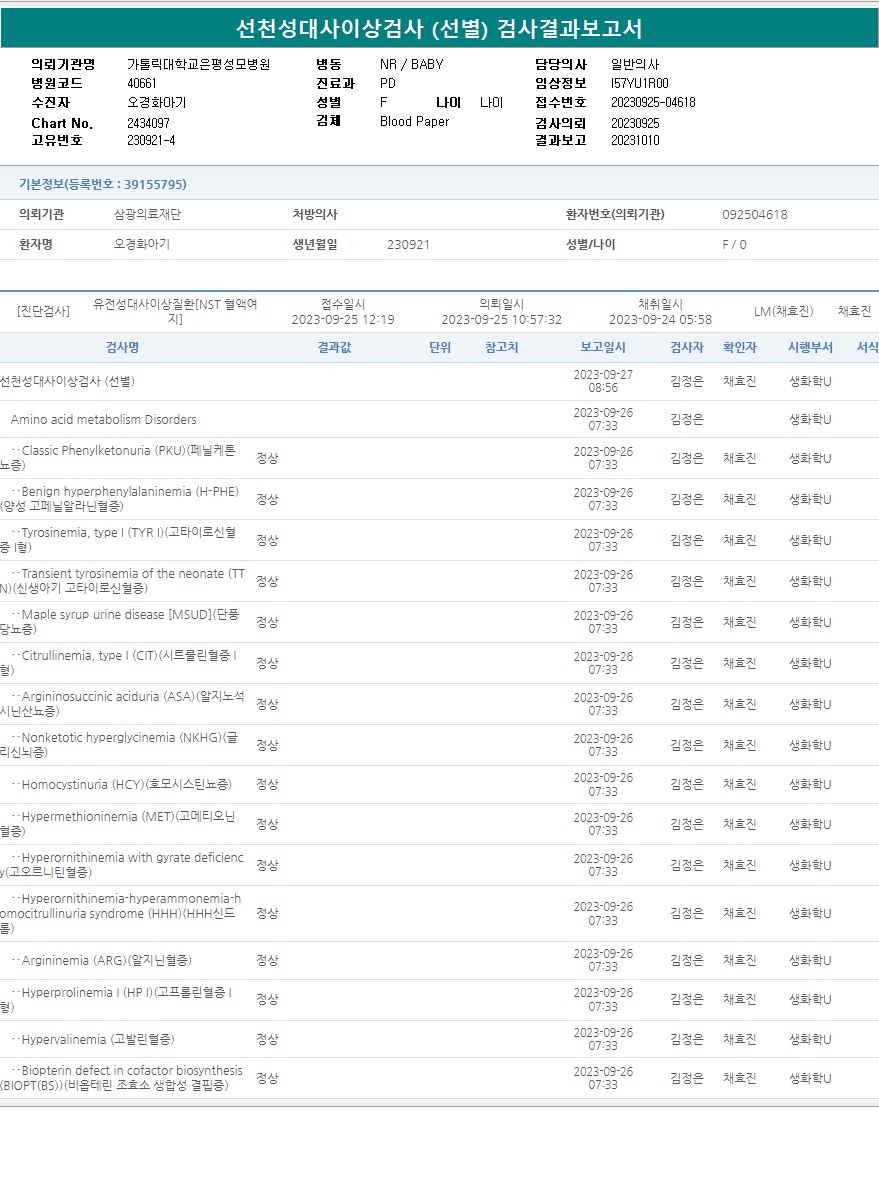Click the 정상 result for Tyrosinemia type I

point(267,540)
